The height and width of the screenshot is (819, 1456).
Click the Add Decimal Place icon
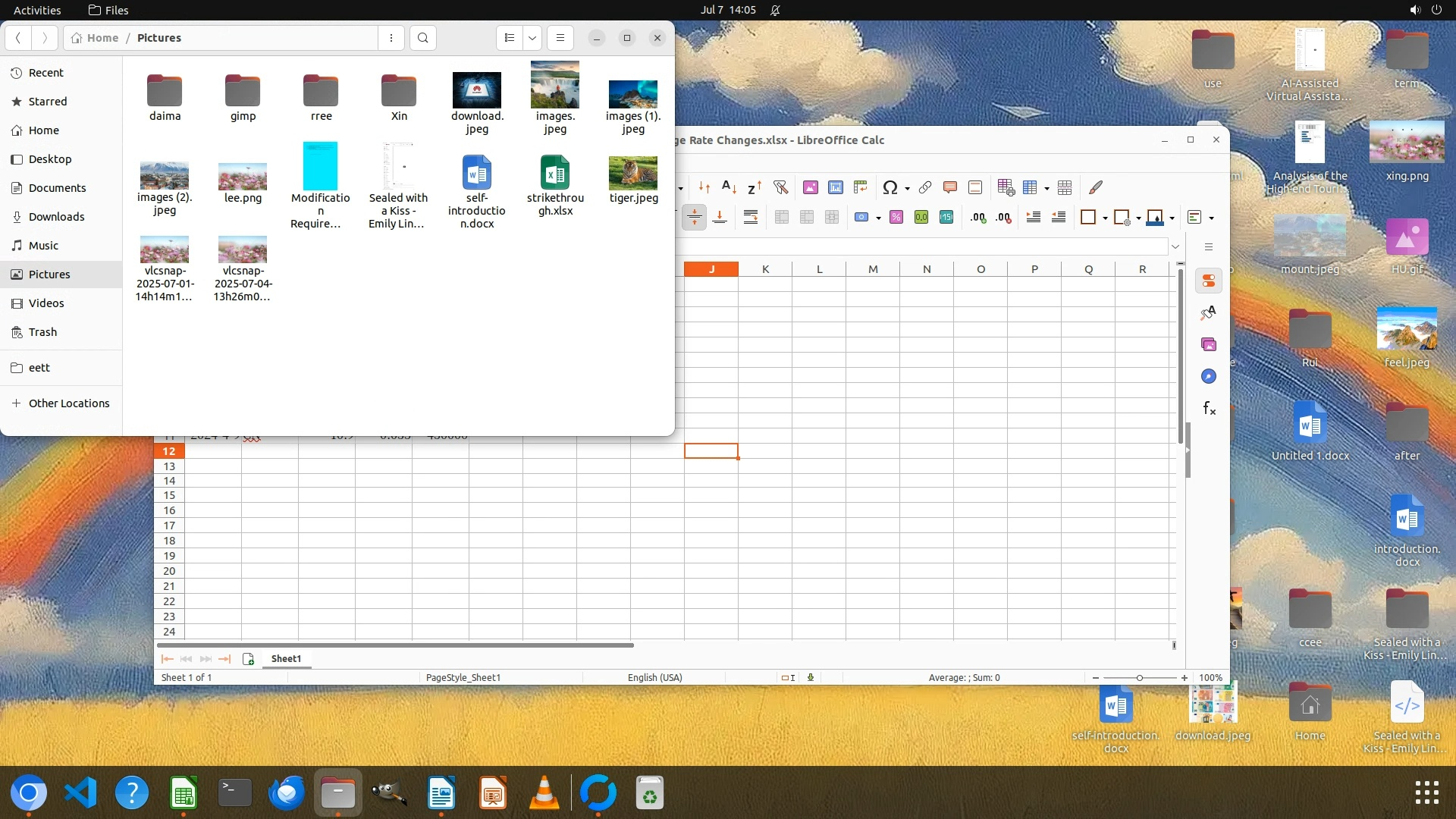[x=978, y=218]
